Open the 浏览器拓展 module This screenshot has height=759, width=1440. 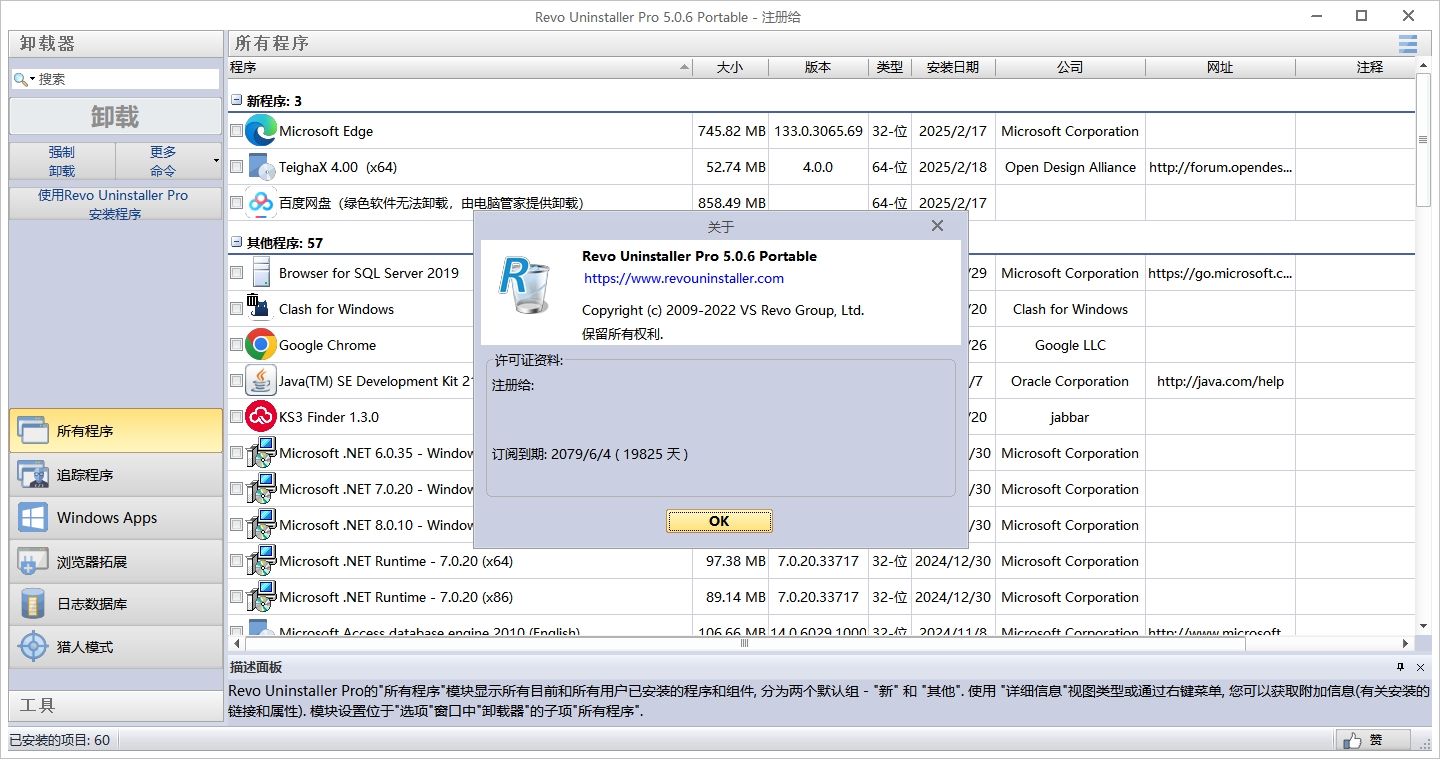tap(116, 562)
